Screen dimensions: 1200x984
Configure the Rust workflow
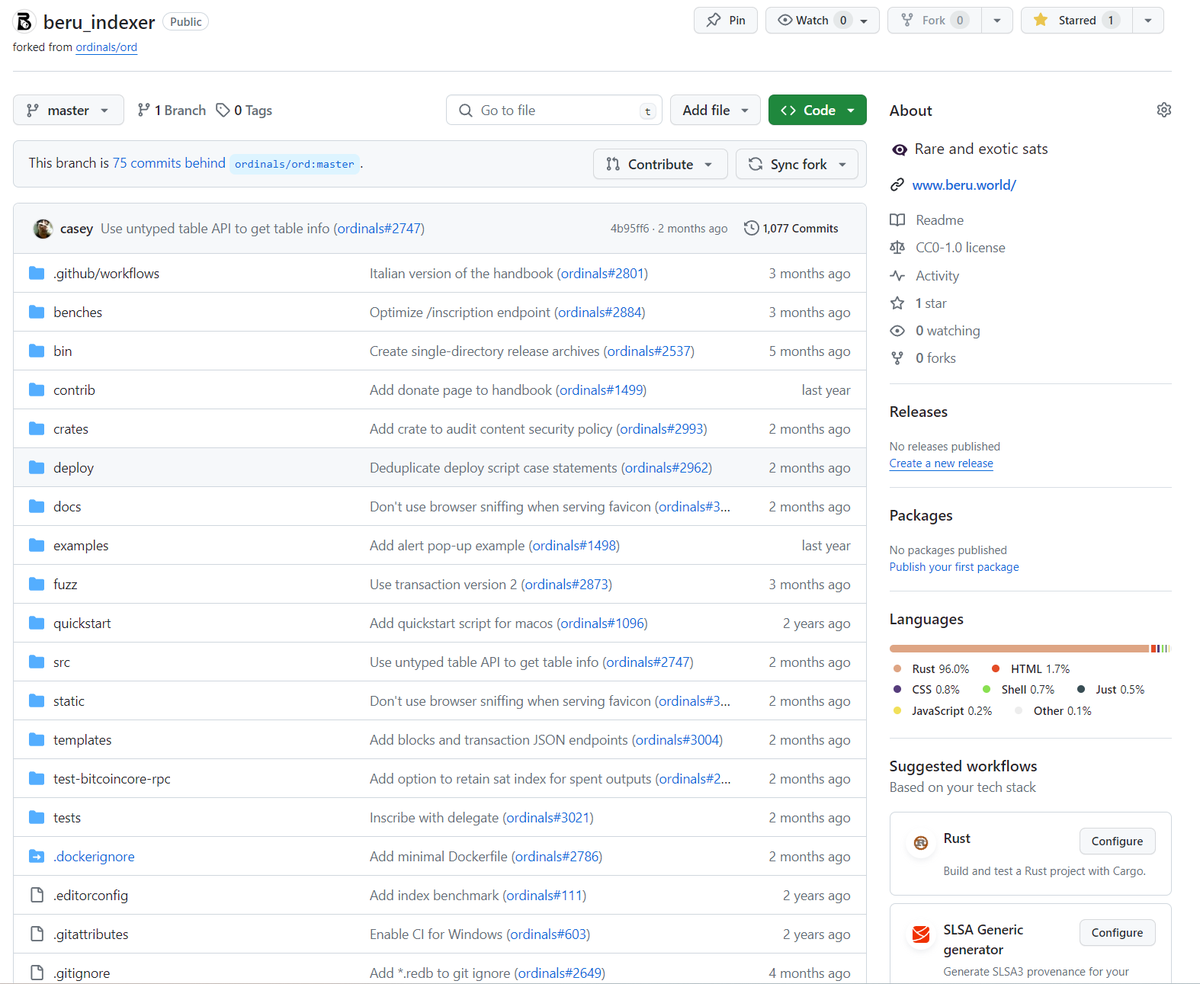(1117, 841)
